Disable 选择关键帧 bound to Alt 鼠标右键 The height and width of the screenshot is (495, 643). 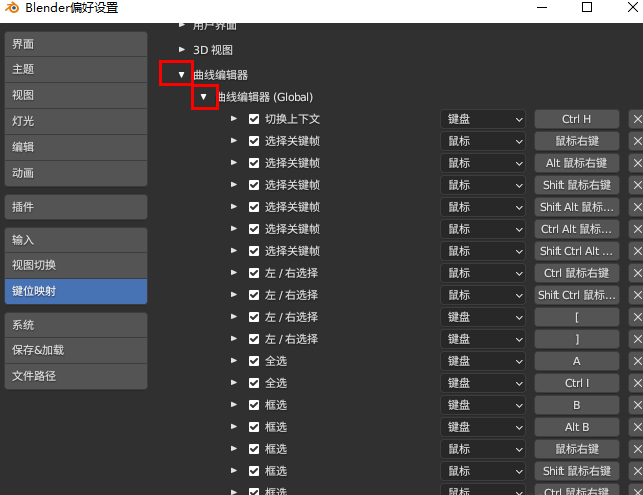pos(254,163)
